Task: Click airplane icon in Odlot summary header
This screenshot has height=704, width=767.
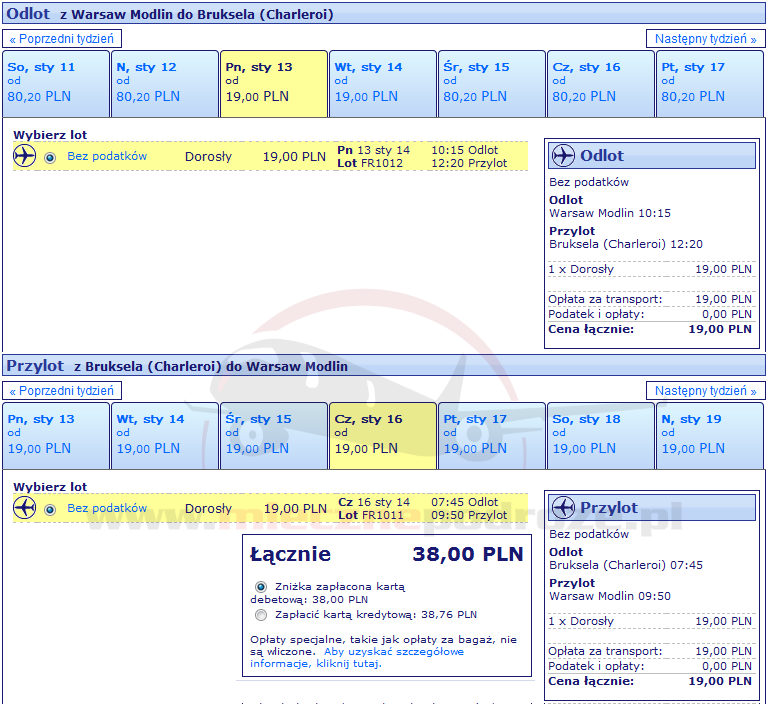Action: tap(563, 156)
